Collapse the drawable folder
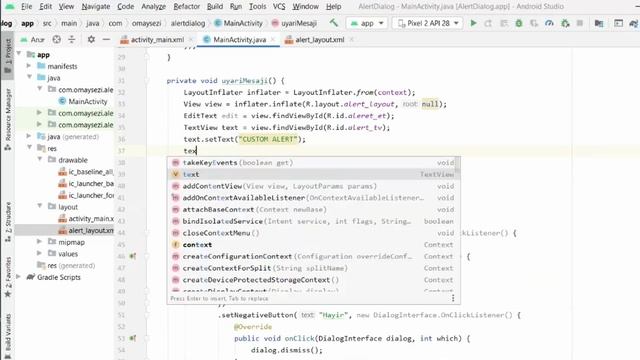 click(40, 160)
